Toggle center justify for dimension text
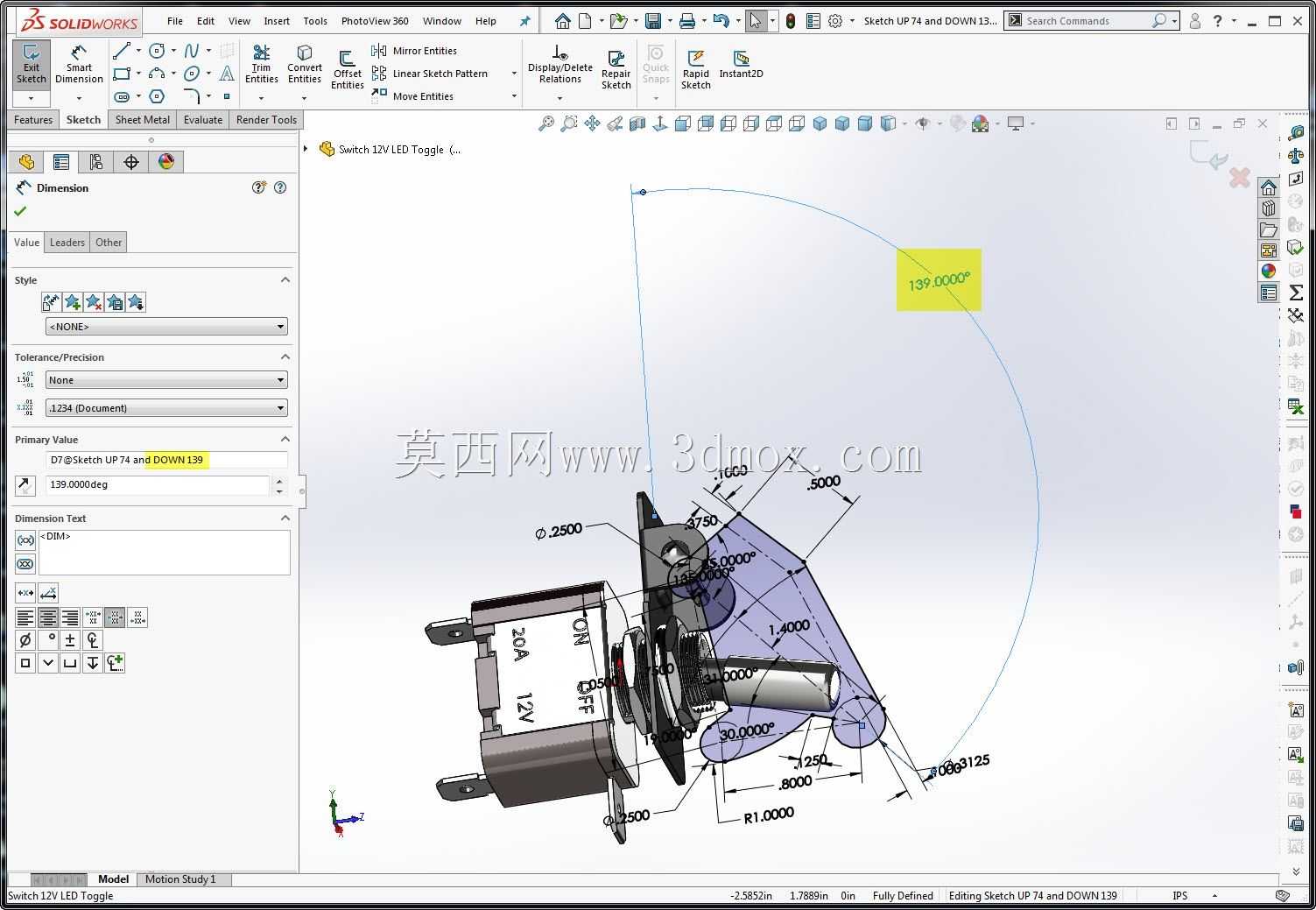The width and height of the screenshot is (1316, 910). 47,617
